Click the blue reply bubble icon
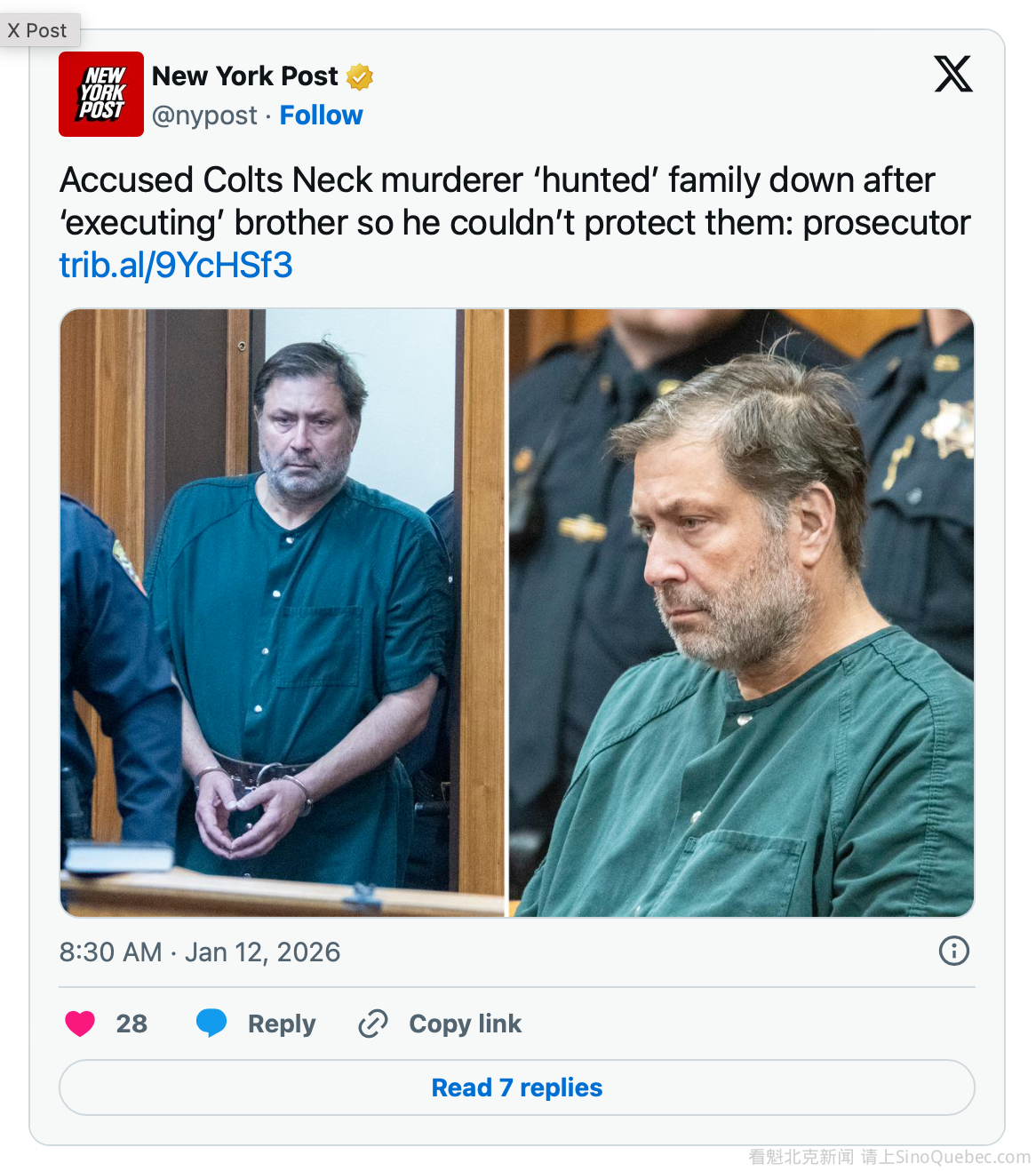The width and height of the screenshot is (1036, 1171). pos(211,1024)
